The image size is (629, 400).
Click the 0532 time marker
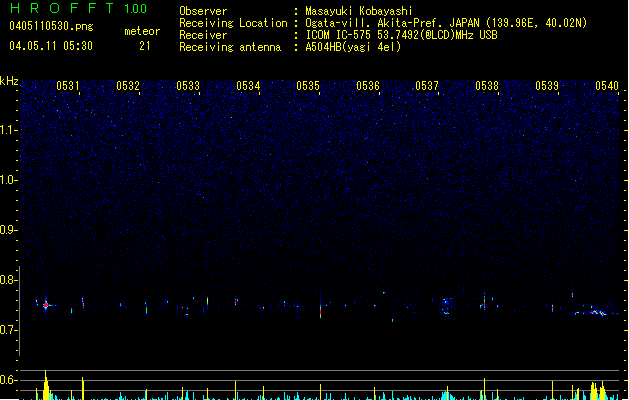(128, 86)
